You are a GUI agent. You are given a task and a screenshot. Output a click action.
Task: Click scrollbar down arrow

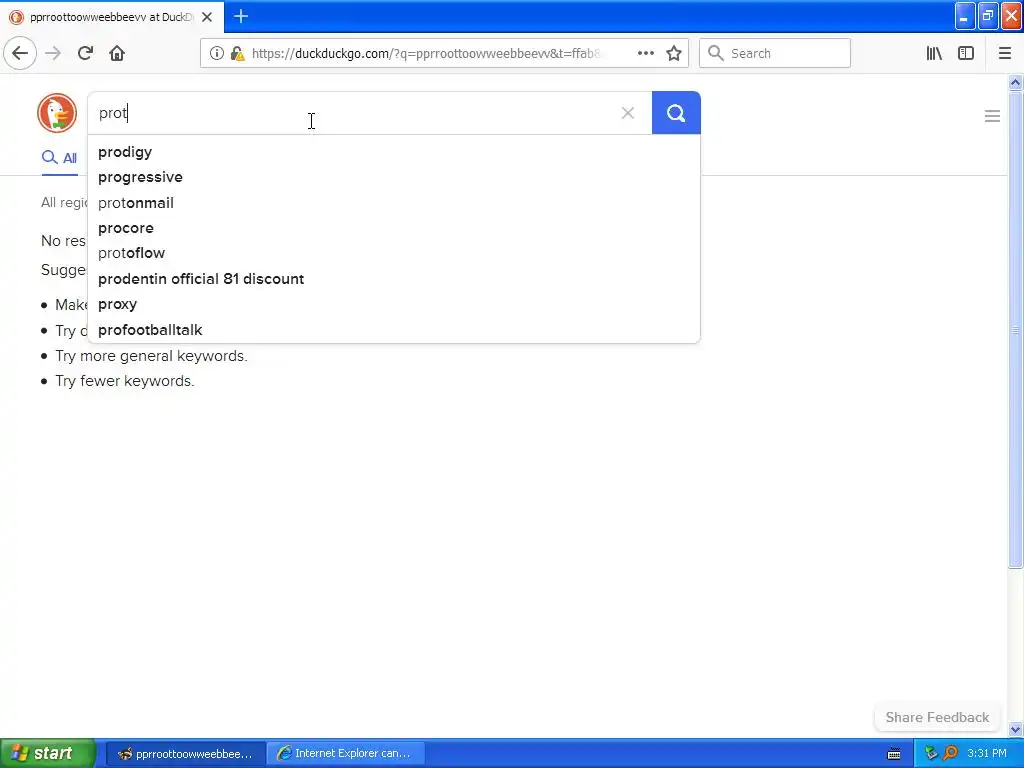coord(1015,729)
